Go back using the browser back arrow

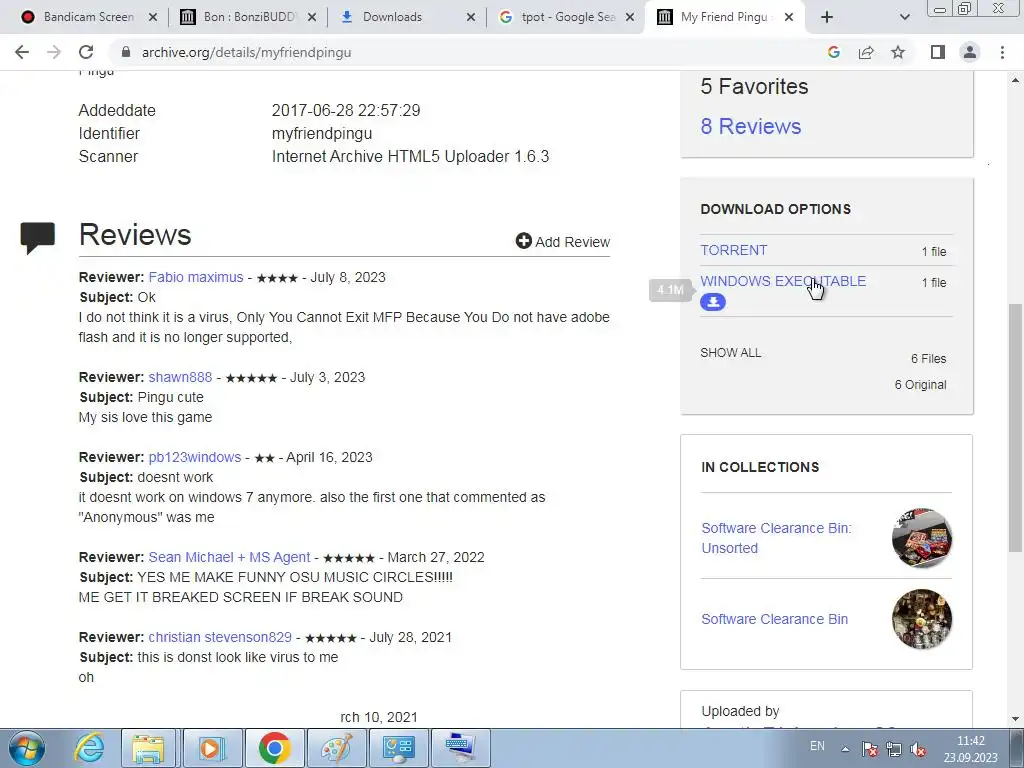pyautogui.click(x=22, y=52)
